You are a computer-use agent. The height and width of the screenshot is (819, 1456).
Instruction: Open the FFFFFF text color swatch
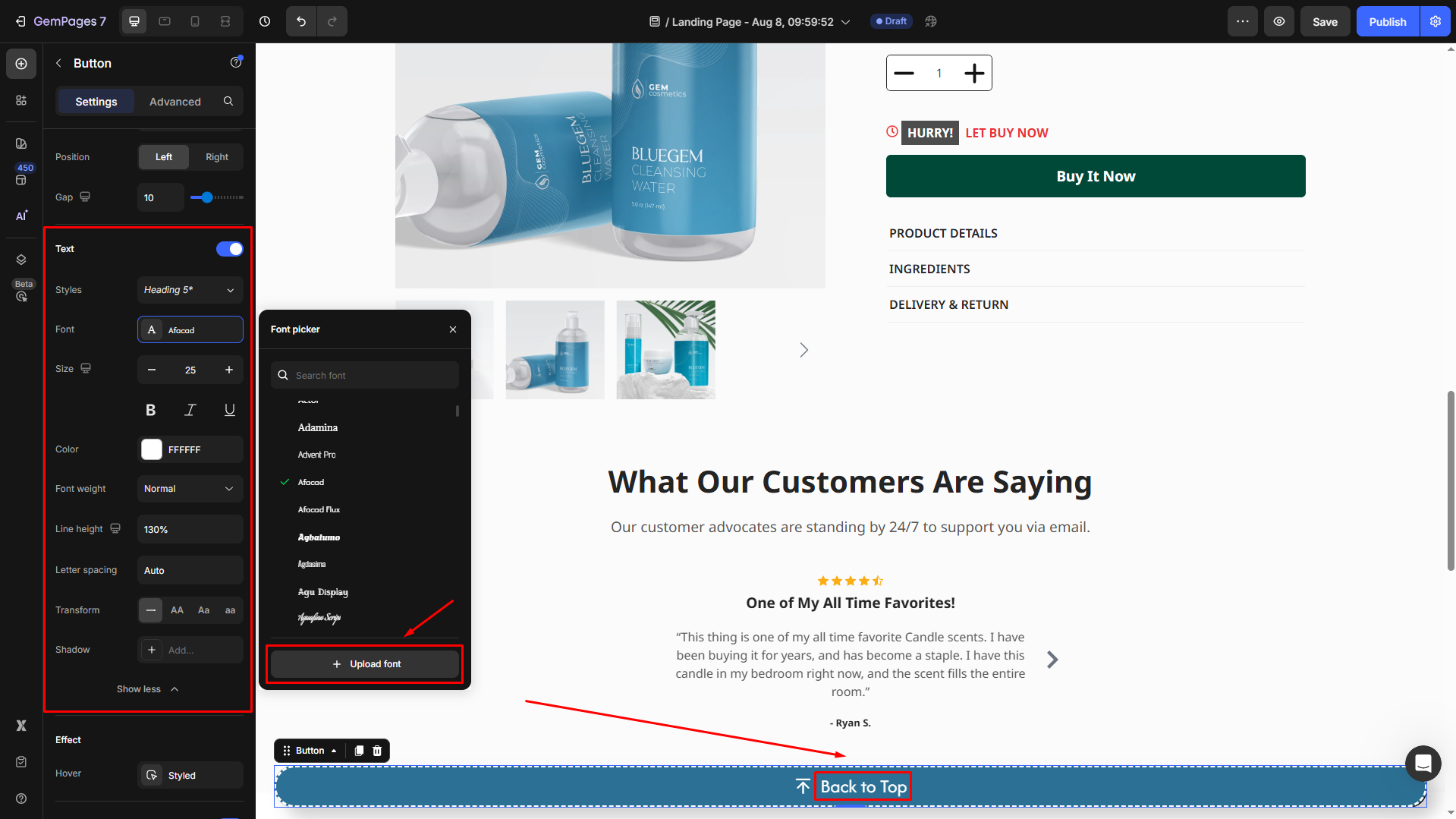(152, 449)
